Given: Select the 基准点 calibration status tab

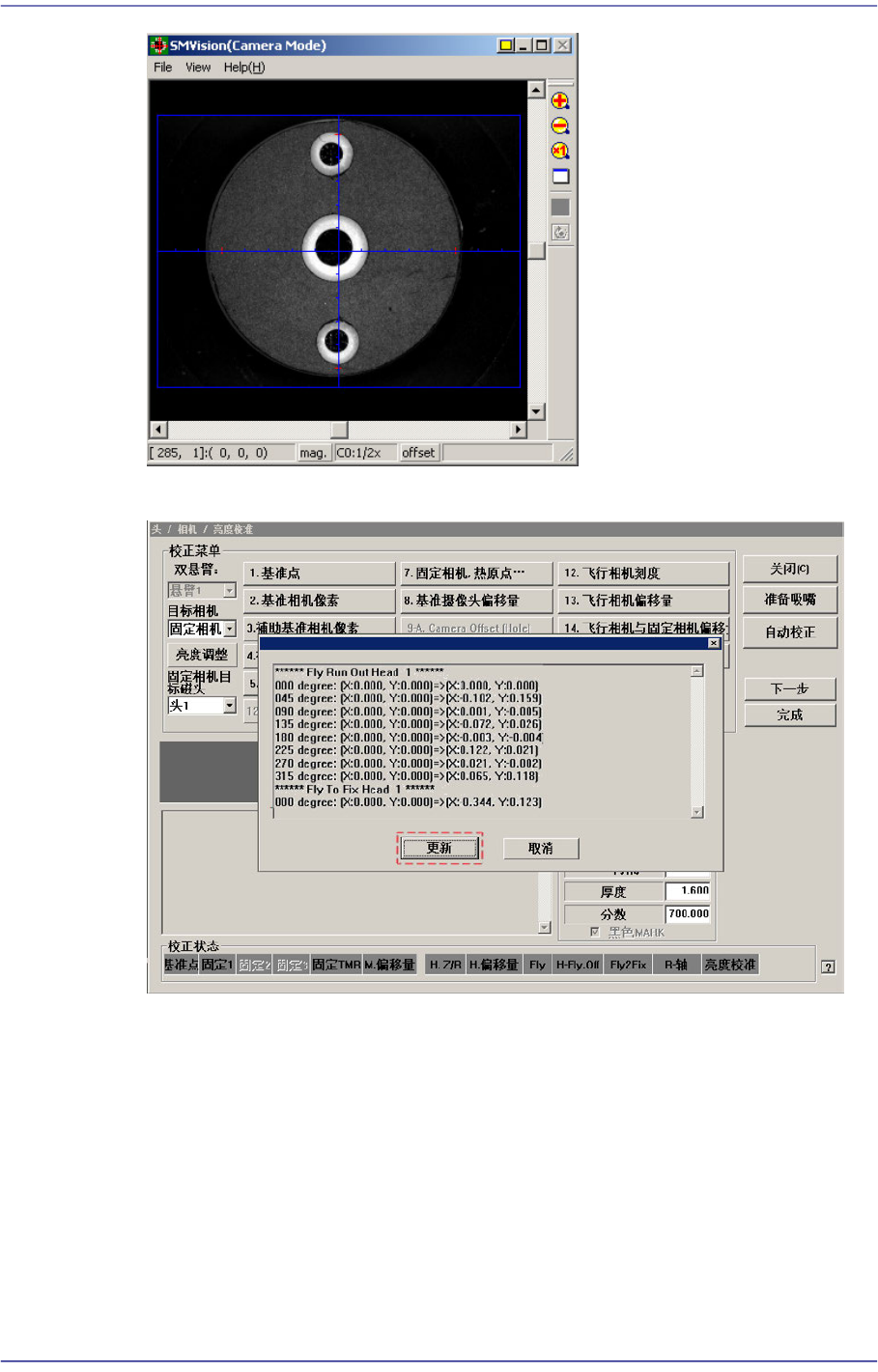Looking at the screenshot, I should click(x=181, y=965).
